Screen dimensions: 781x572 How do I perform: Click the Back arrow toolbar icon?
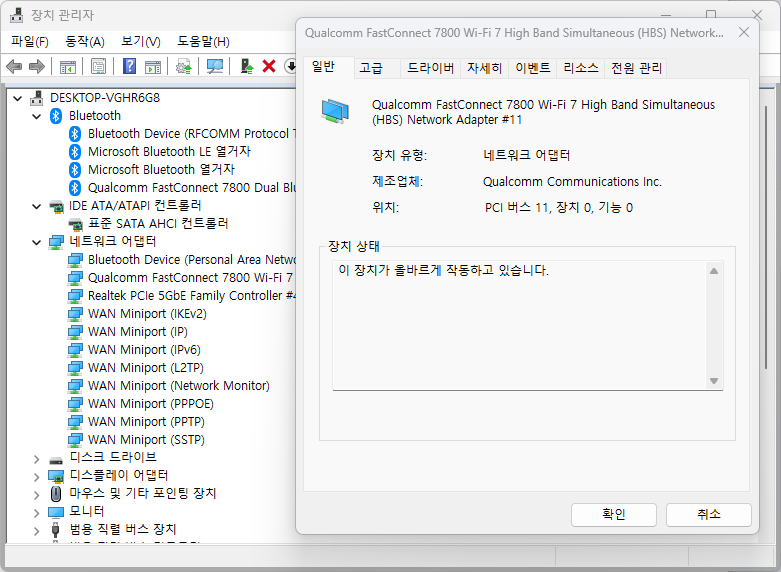(x=14, y=66)
